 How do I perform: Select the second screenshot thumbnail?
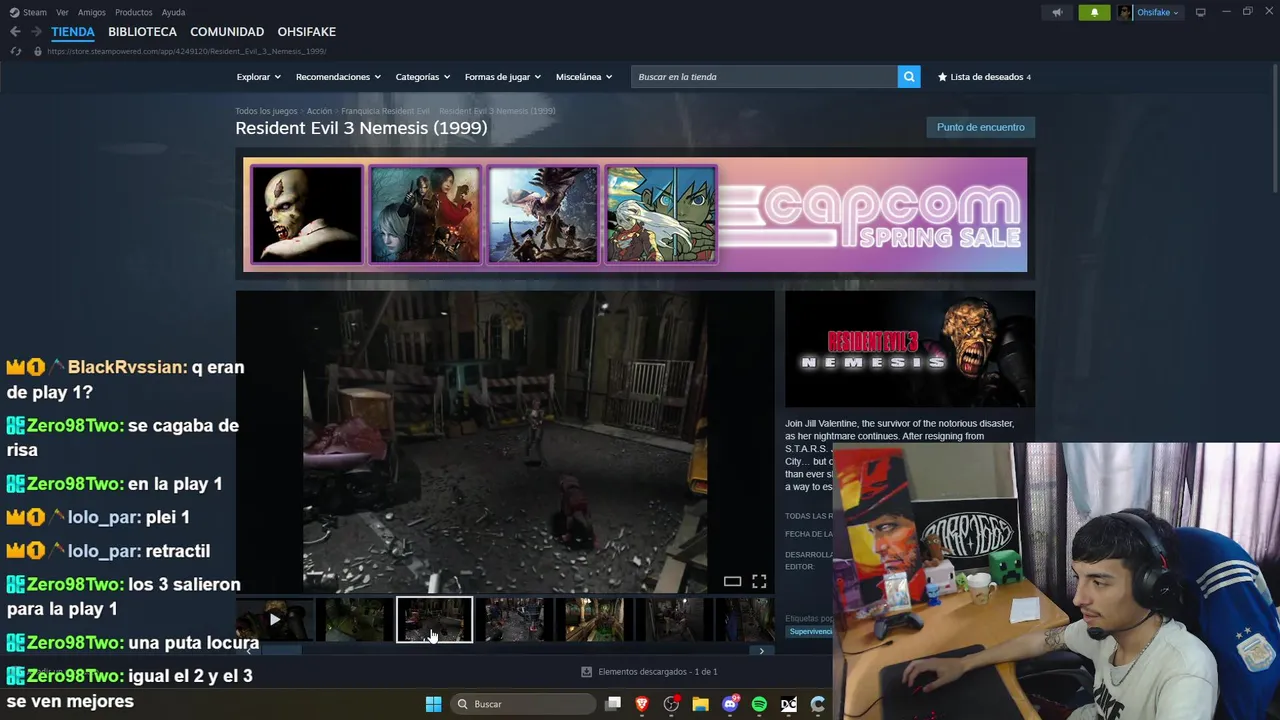pos(355,620)
